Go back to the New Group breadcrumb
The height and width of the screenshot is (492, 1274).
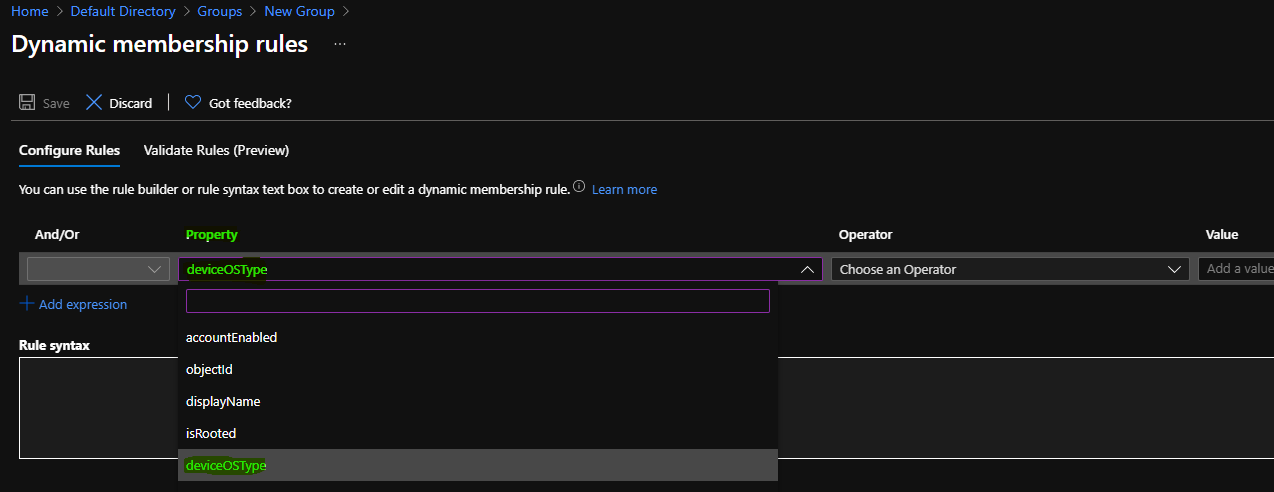[300, 12]
